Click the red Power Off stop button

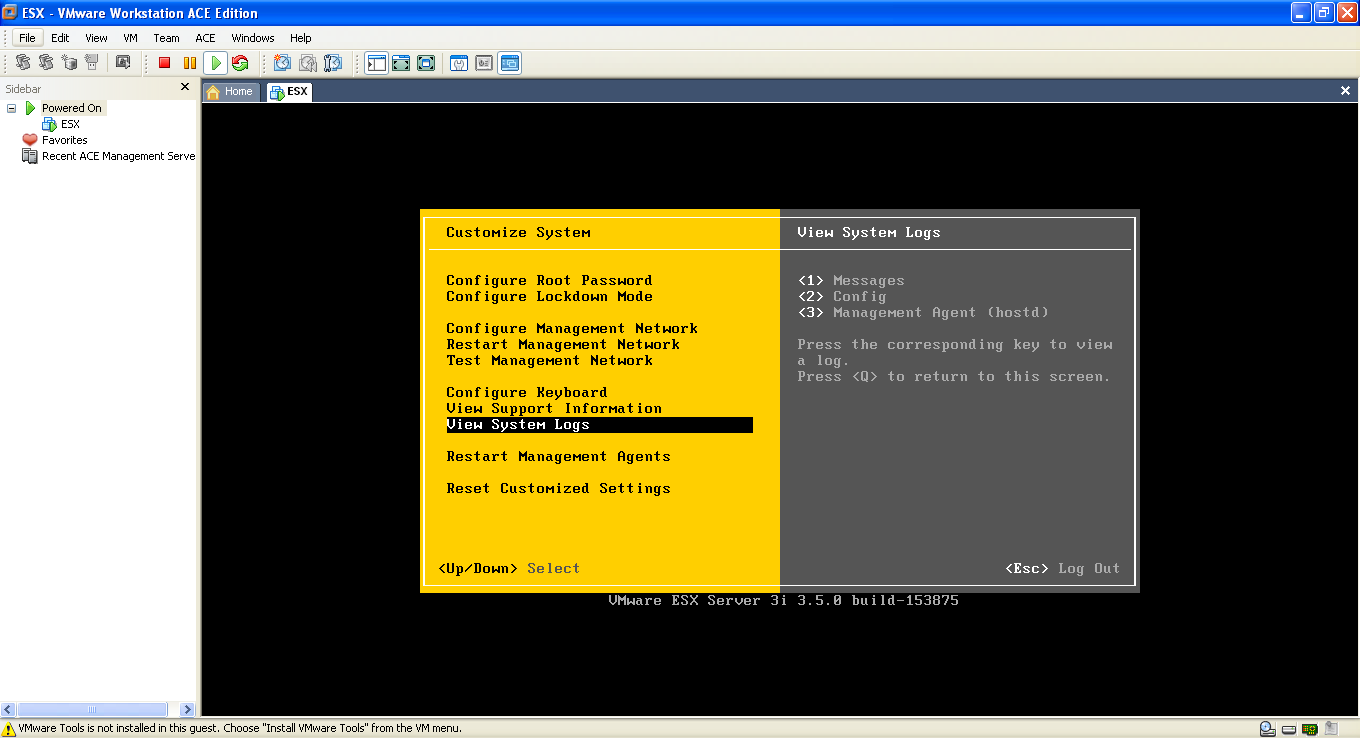[x=165, y=63]
